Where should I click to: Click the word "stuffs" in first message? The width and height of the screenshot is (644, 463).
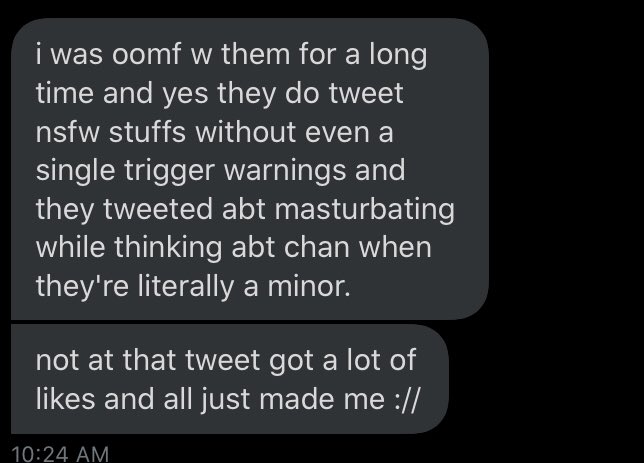[147, 132]
